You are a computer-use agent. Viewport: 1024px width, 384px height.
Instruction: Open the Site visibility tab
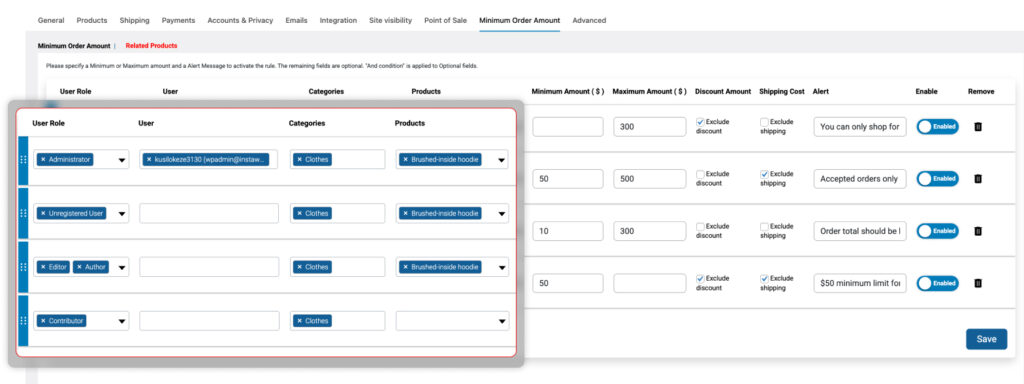click(x=391, y=20)
